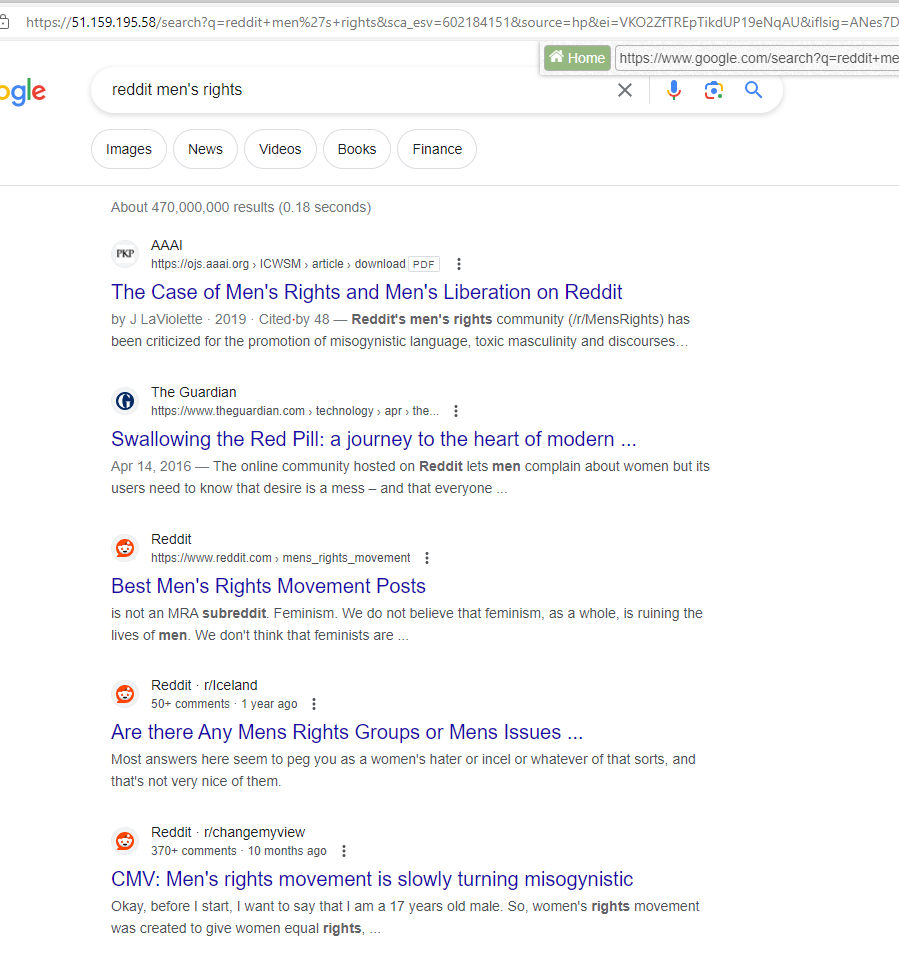Filter results by Videos
Image resolution: width=899 pixels, height=970 pixels.
(280, 149)
